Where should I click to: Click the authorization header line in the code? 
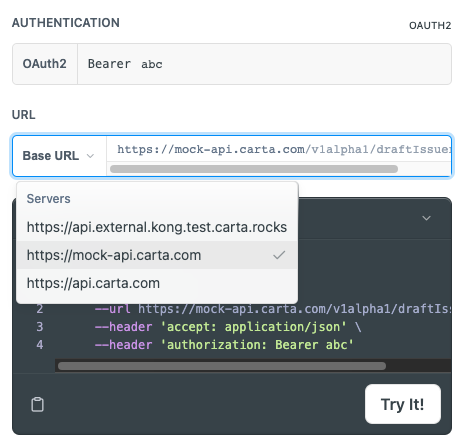pyautogui.click(x=224, y=345)
